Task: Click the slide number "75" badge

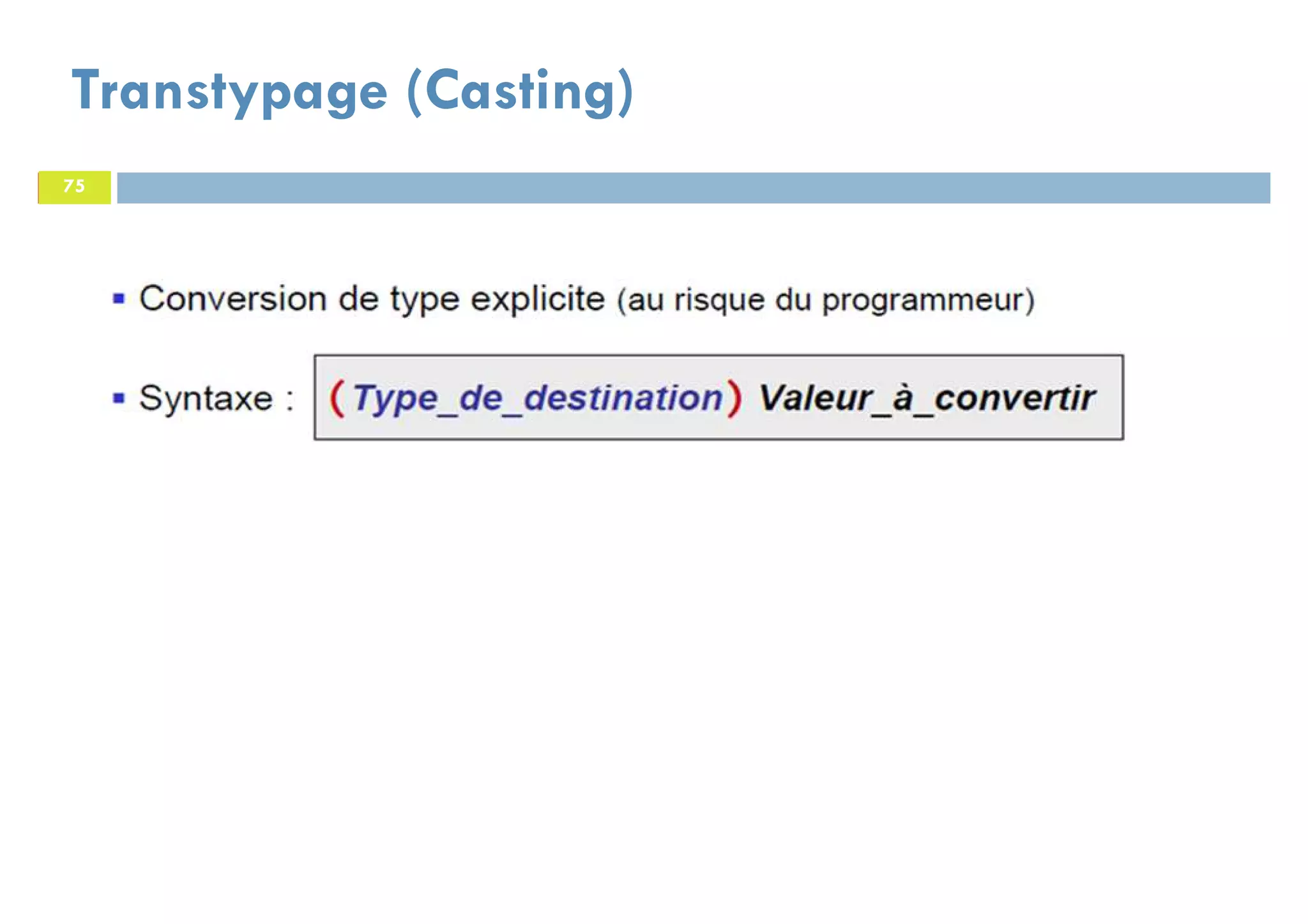Action: pyautogui.click(x=75, y=187)
